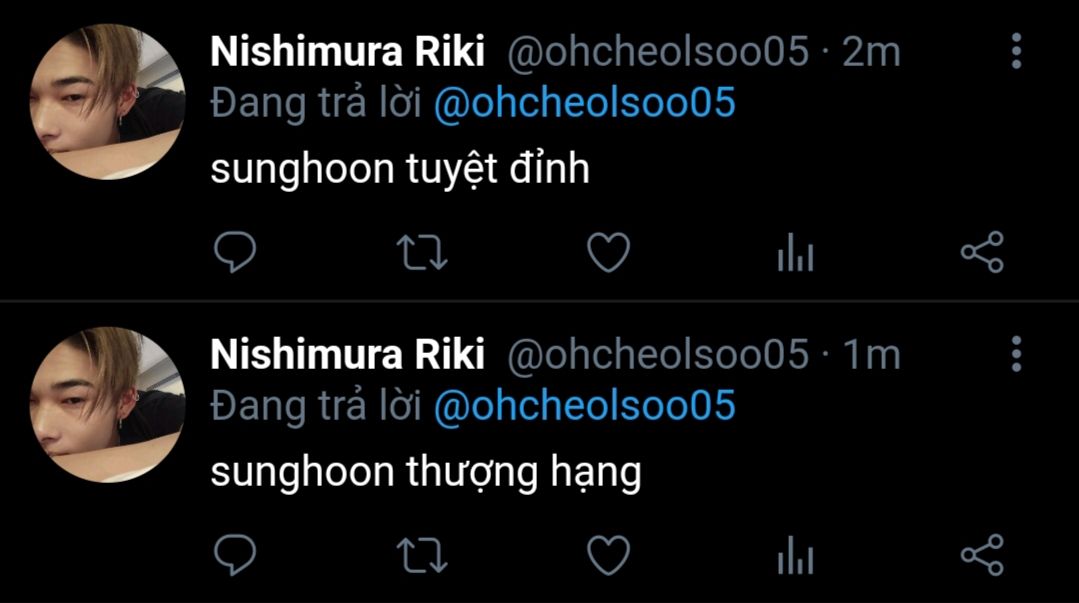Reply to the "sunghoon thượng hạng" tweet

236,555
